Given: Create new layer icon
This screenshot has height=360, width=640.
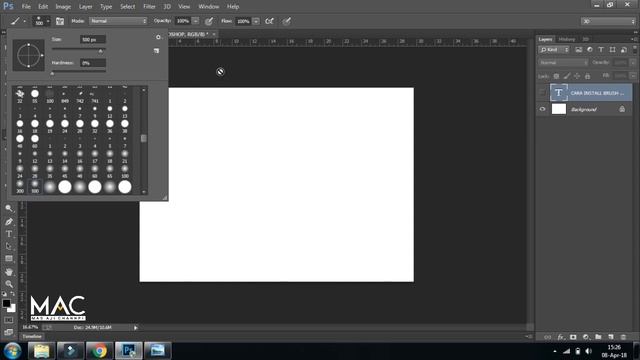Looking at the screenshot, I should click(611, 337).
